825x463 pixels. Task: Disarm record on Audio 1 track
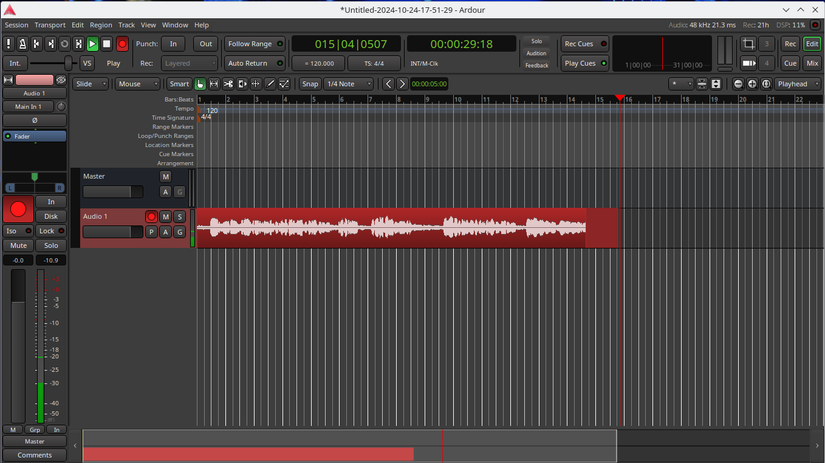pos(152,217)
